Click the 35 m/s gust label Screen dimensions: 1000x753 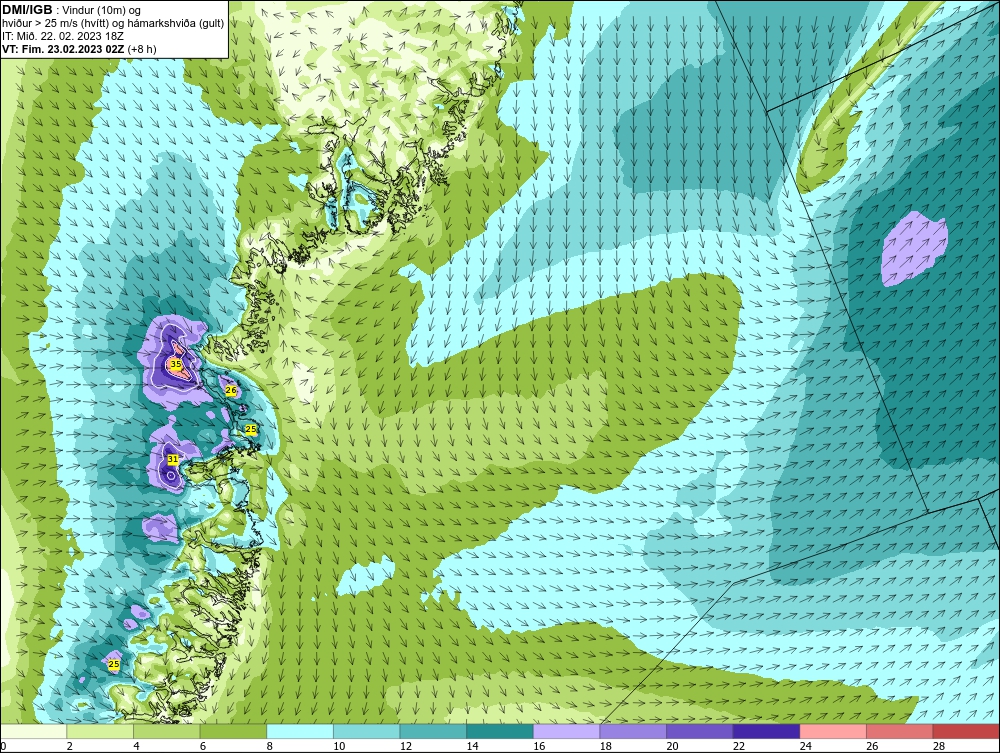[x=175, y=364]
